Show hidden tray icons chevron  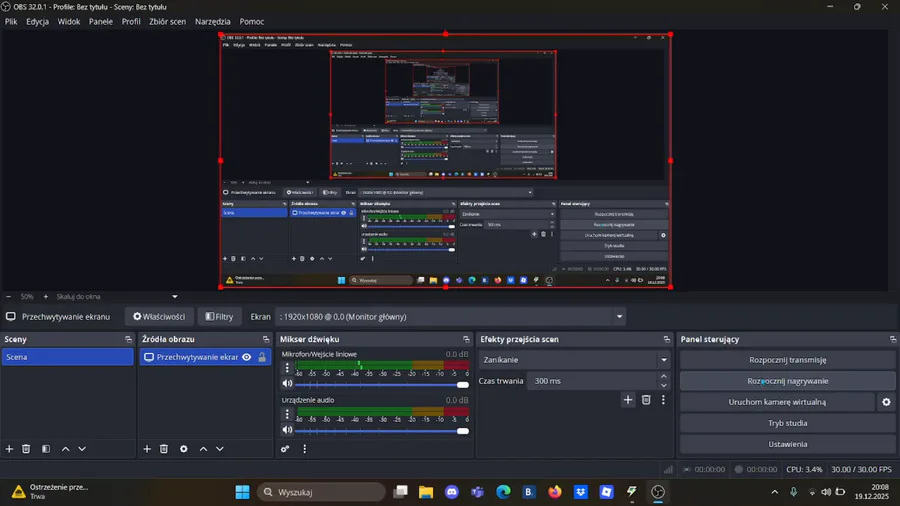point(775,492)
